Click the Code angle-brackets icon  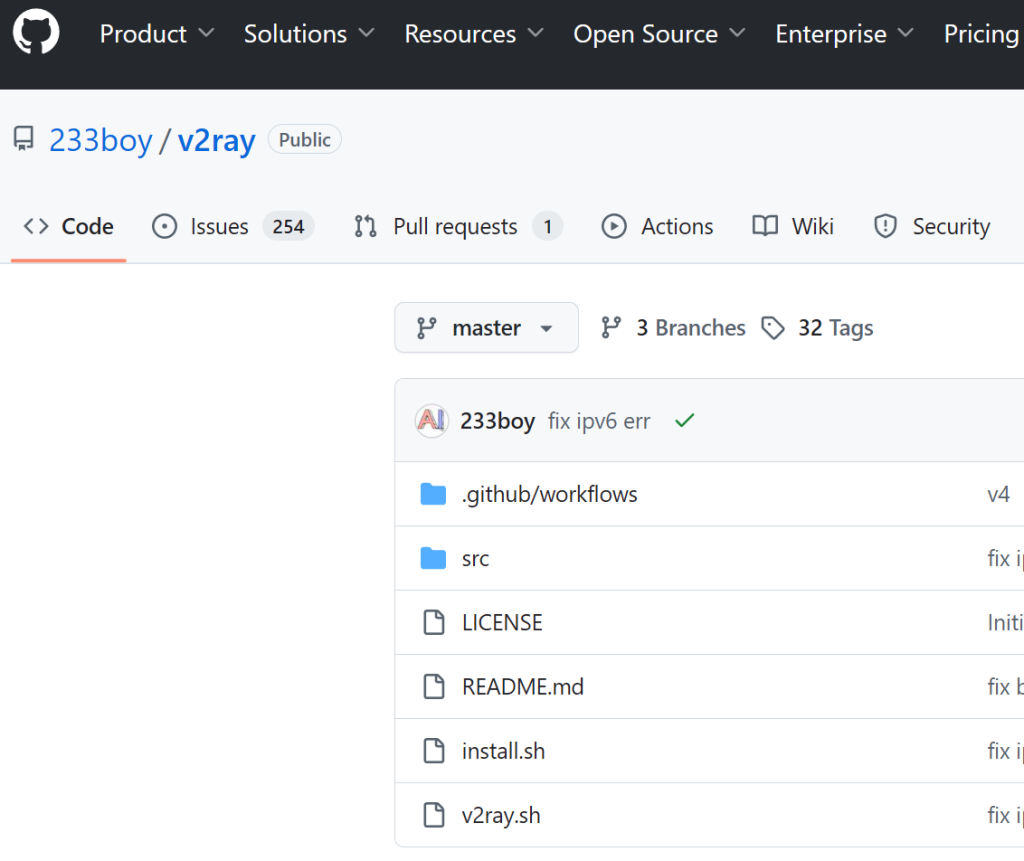(x=36, y=226)
